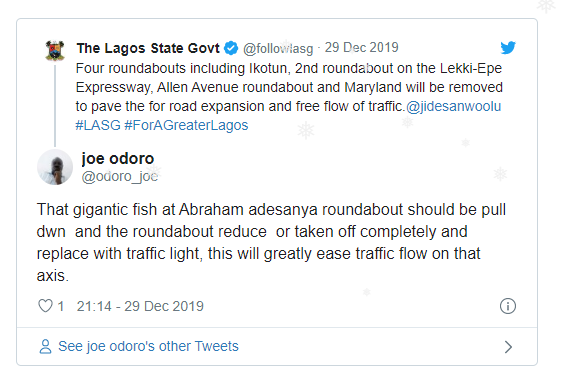This screenshot has height=387, width=562.
Task: Like the tweet with heart icon
Action: point(46,306)
